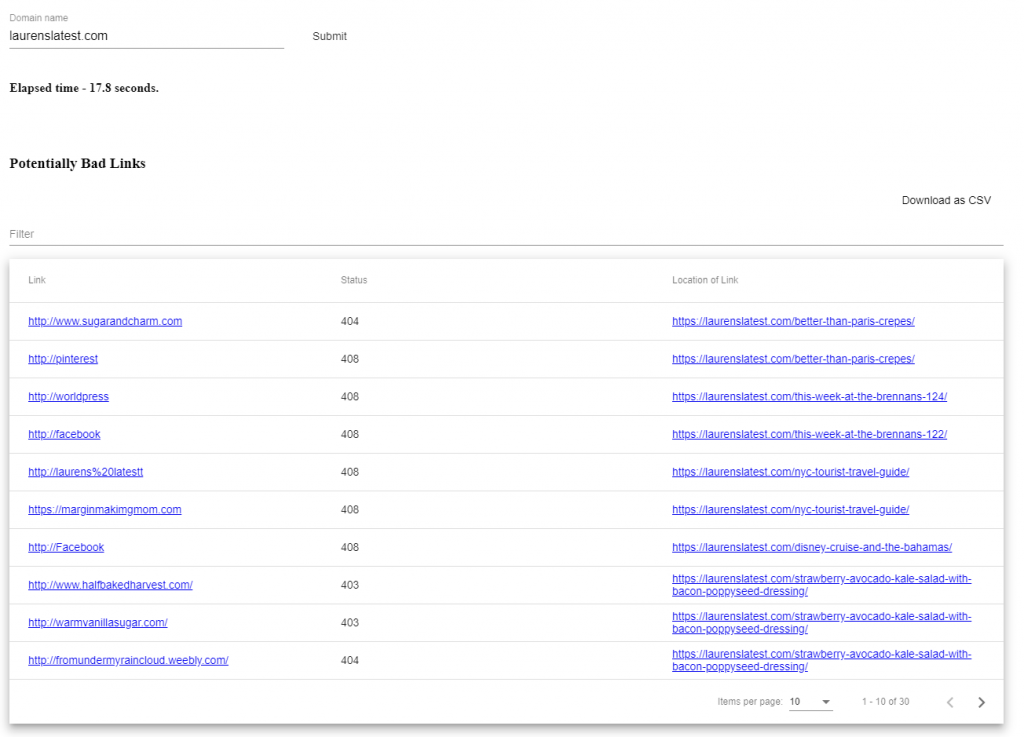Select status 403 in halfbakedharvest row

coord(349,585)
